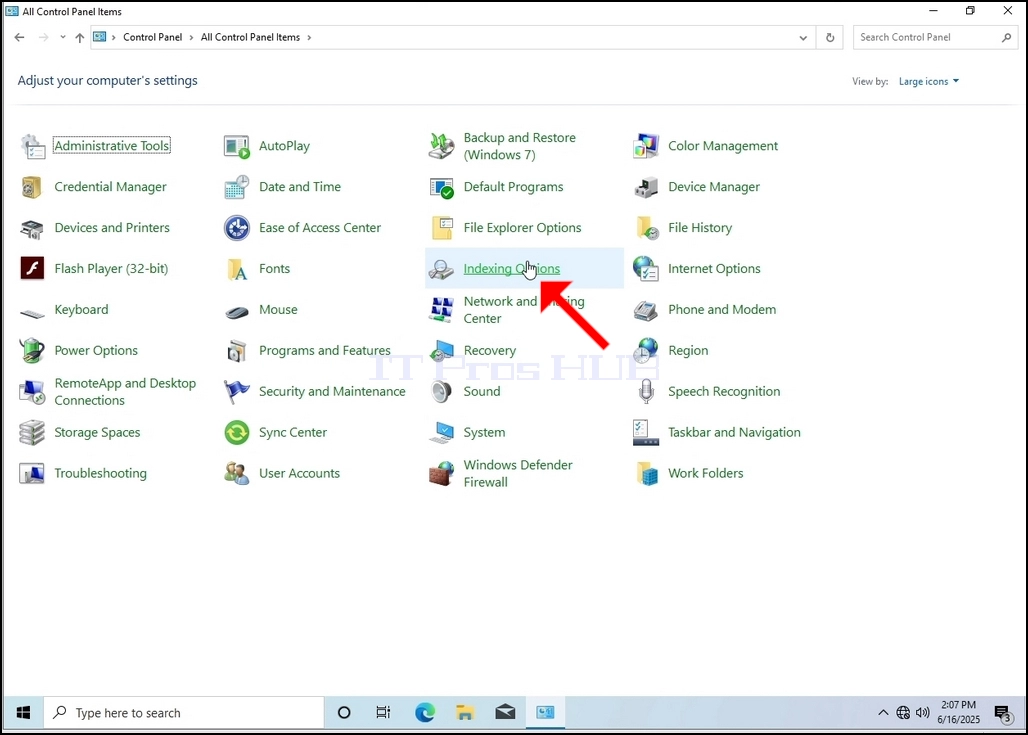The width and height of the screenshot is (1028, 735).
Task: Open recent locations dropdown arrow
Action: click(x=63, y=37)
